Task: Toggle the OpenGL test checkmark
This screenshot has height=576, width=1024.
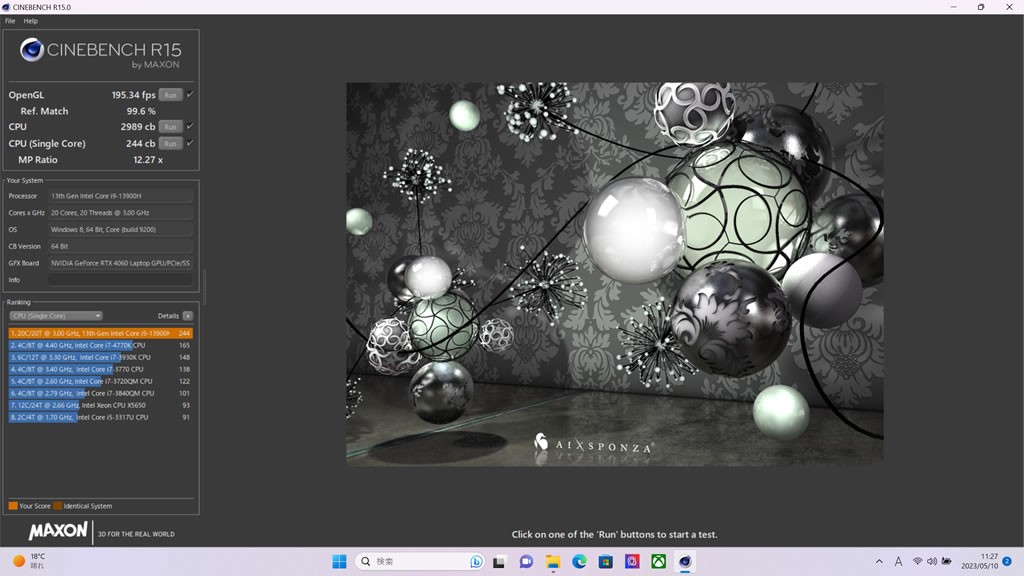Action: coord(190,95)
